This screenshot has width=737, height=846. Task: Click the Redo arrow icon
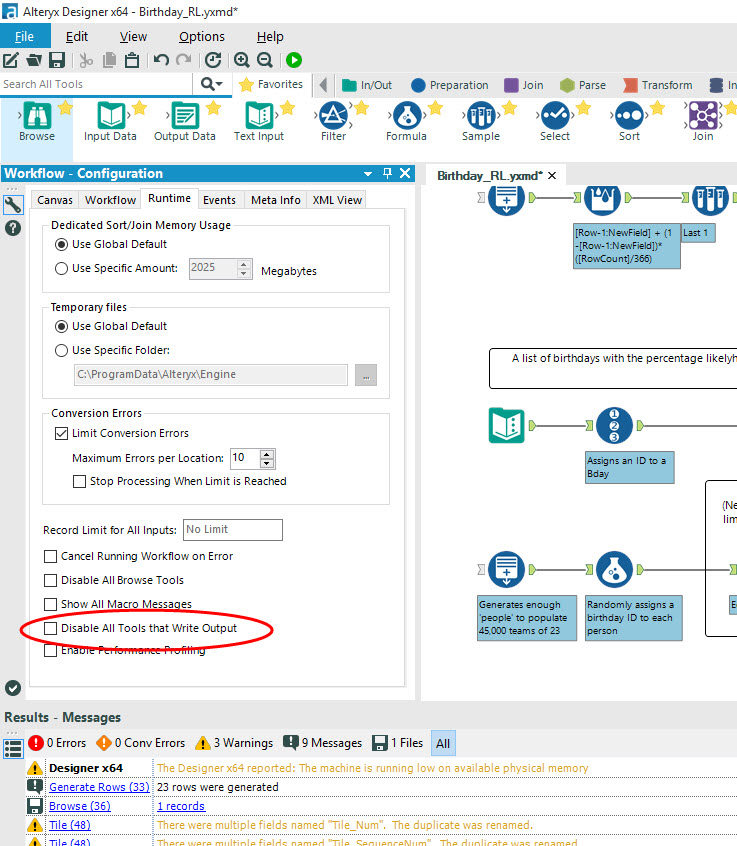pyautogui.click(x=183, y=60)
